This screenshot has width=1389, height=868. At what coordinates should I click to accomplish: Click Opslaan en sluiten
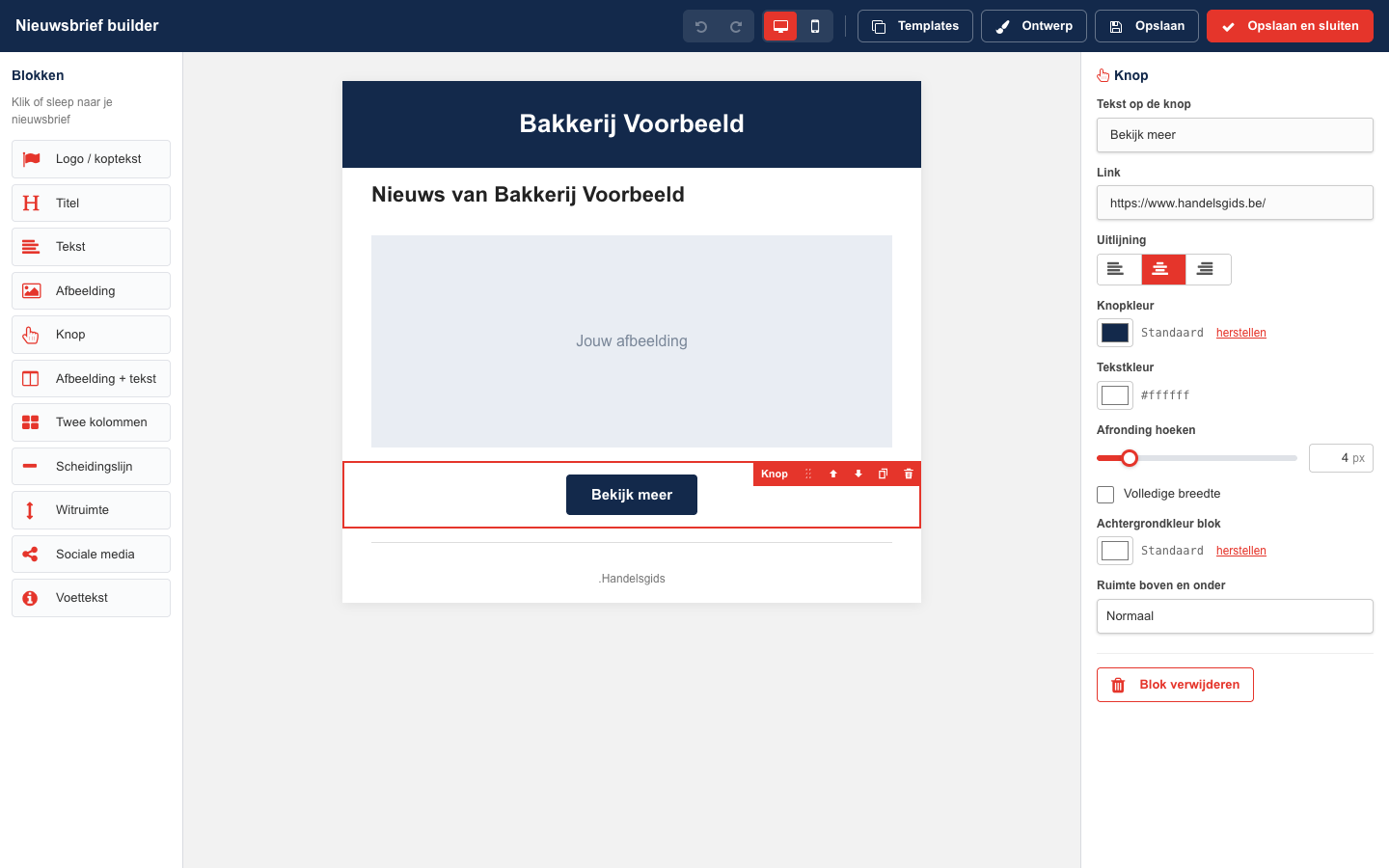(1290, 26)
